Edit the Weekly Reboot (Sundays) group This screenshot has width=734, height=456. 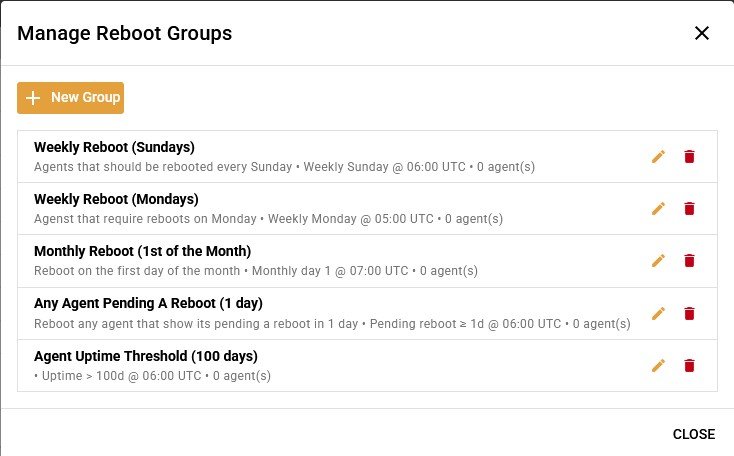pyautogui.click(x=658, y=157)
